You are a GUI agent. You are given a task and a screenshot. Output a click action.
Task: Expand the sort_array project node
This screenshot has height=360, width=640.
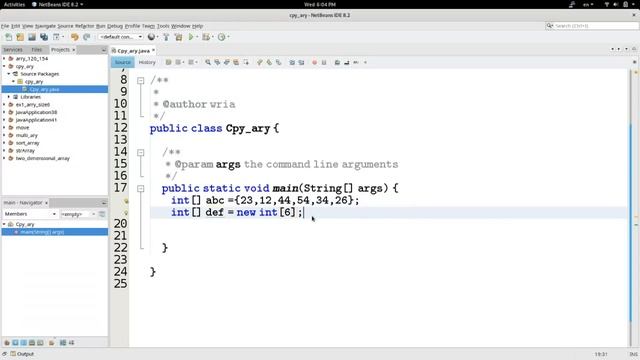(4, 143)
